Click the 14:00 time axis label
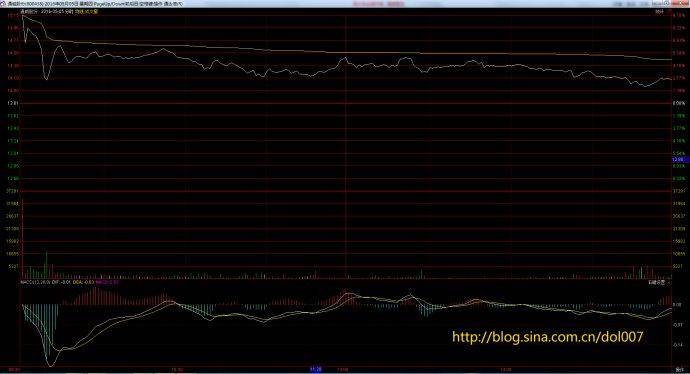Viewport: 690px width, 374px height. click(506, 369)
